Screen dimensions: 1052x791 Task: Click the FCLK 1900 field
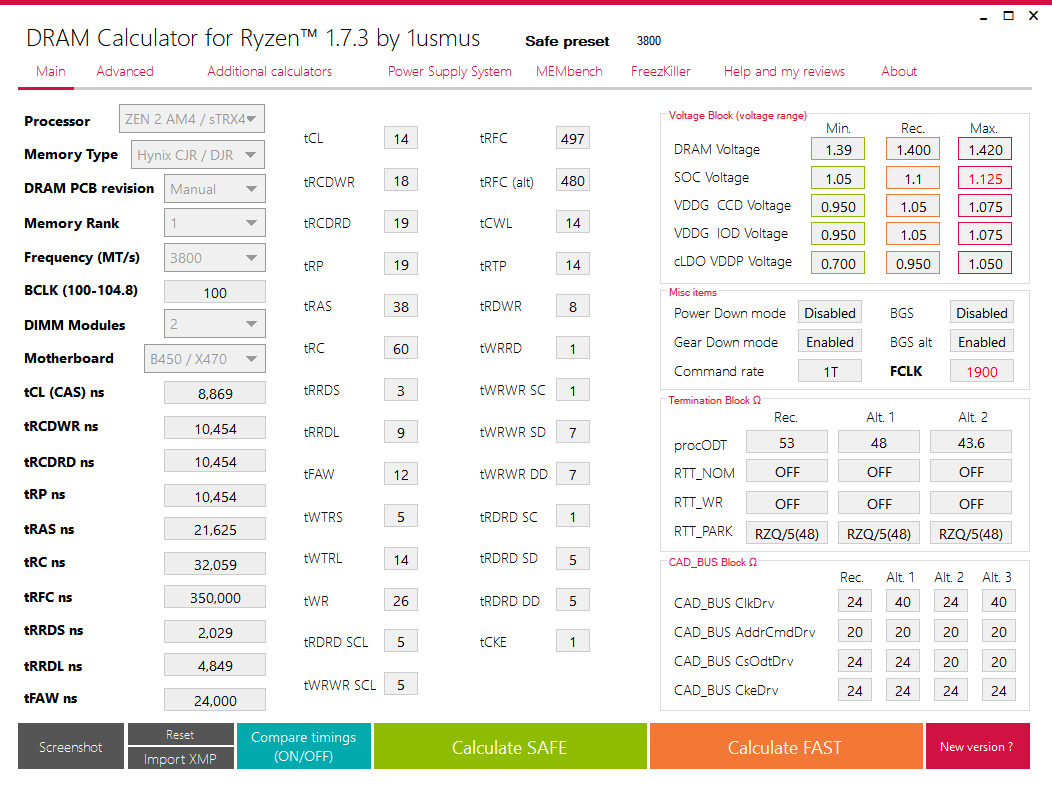click(982, 371)
